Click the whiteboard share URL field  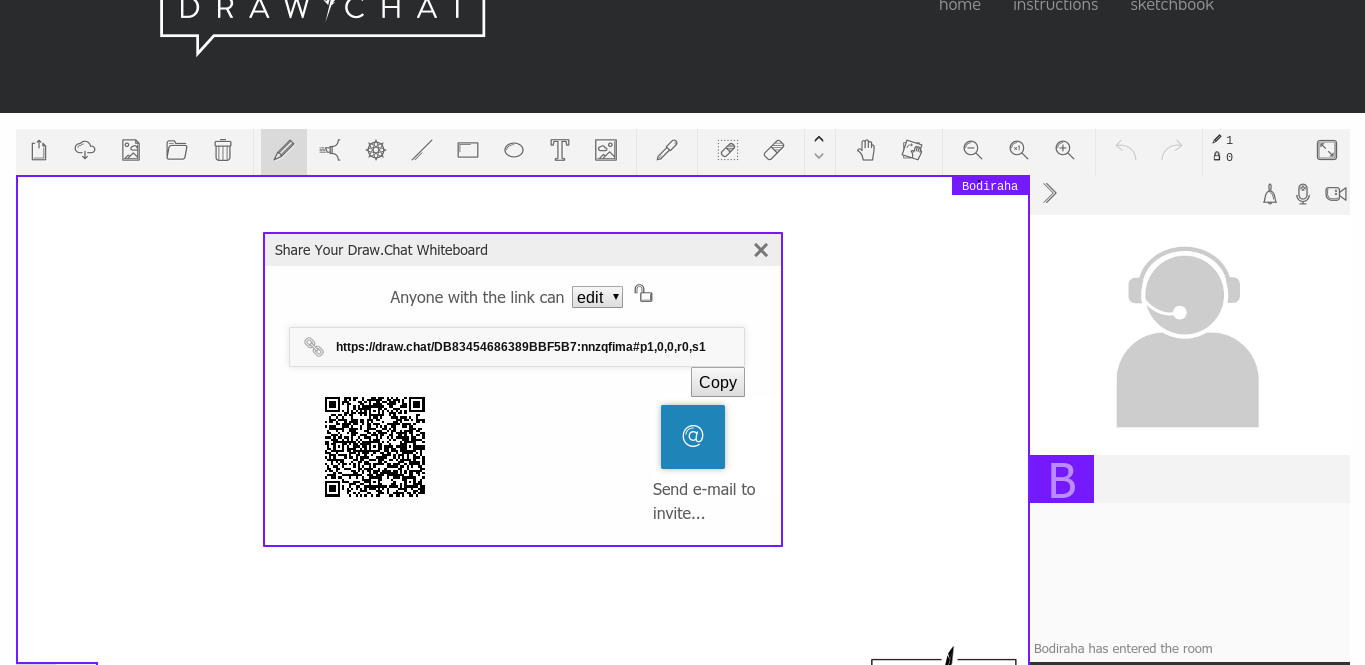(x=517, y=347)
